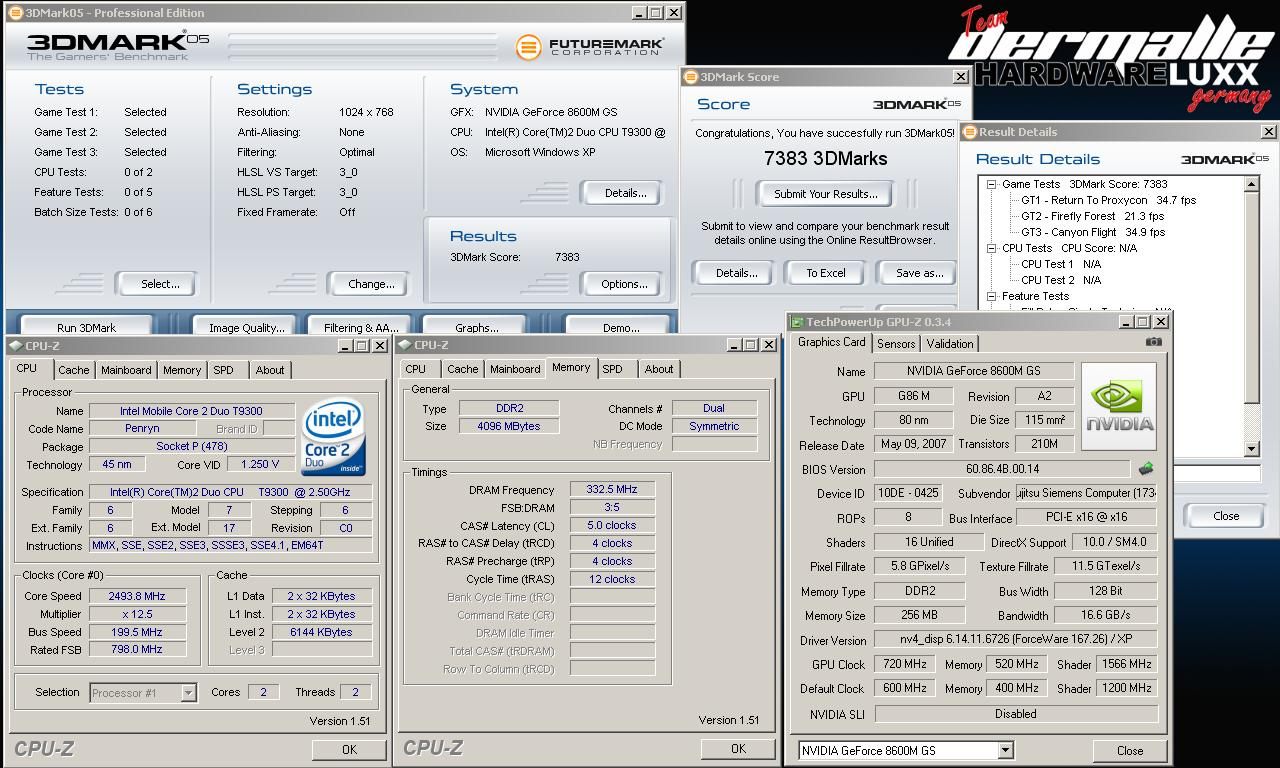Screen dimensions: 1280x768
Task: Switch to the Cache tab in left CPU-Z
Action: pyautogui.click(x=73, y=370)
